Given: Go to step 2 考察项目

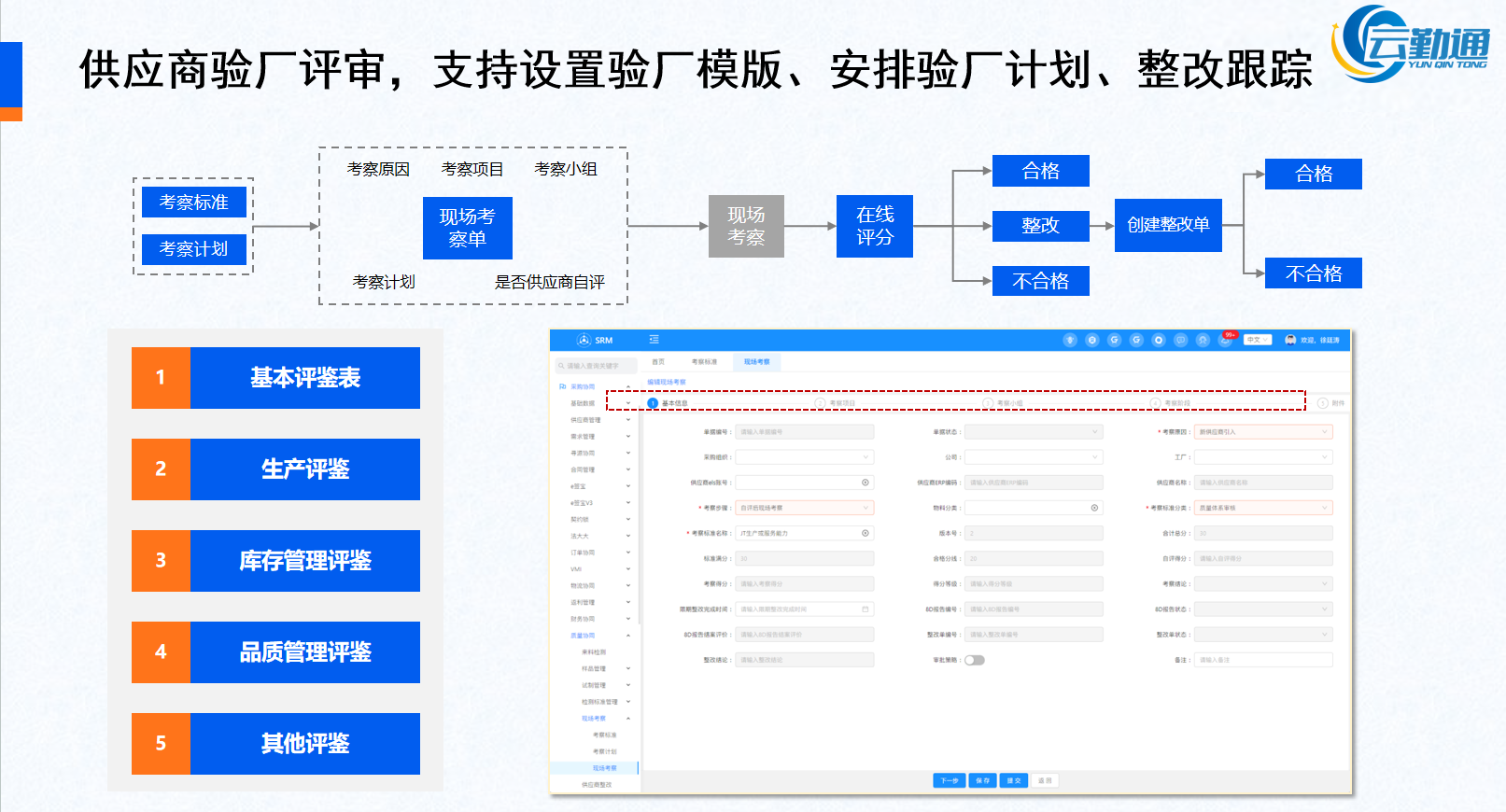Looking at the screenshot, I should 836,403.
